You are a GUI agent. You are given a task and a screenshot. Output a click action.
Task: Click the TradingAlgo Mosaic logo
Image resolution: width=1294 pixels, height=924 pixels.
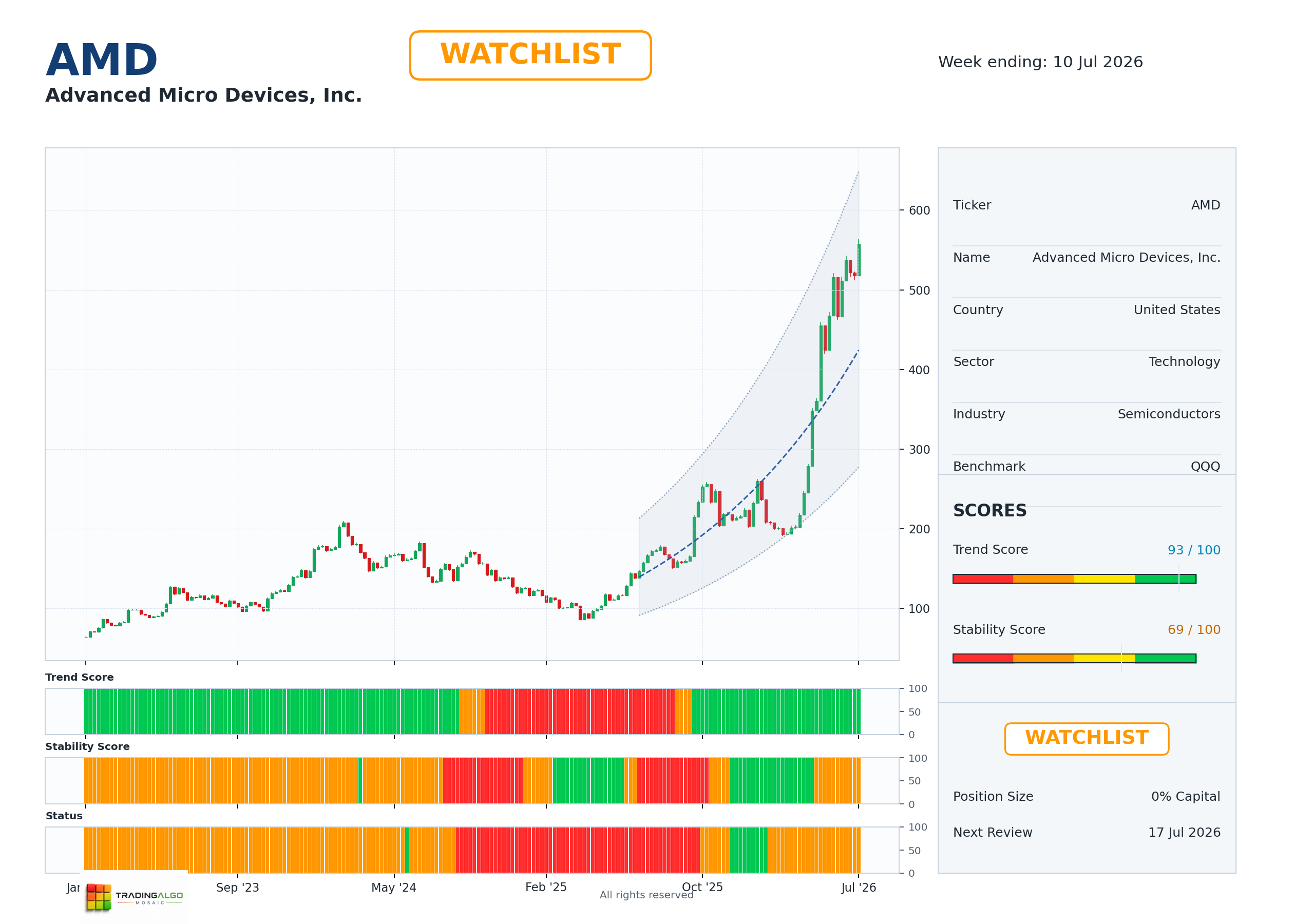pyautogui.click(x=135, y=897)
